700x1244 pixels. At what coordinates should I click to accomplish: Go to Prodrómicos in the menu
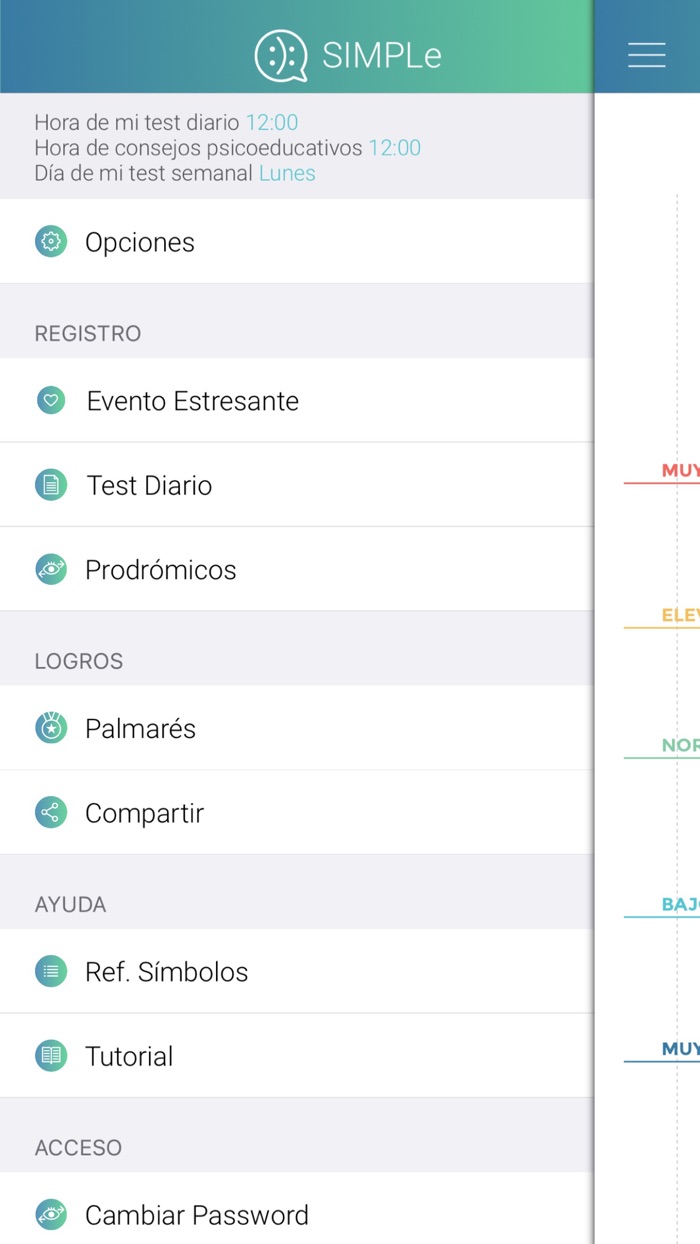click(161, 570)
